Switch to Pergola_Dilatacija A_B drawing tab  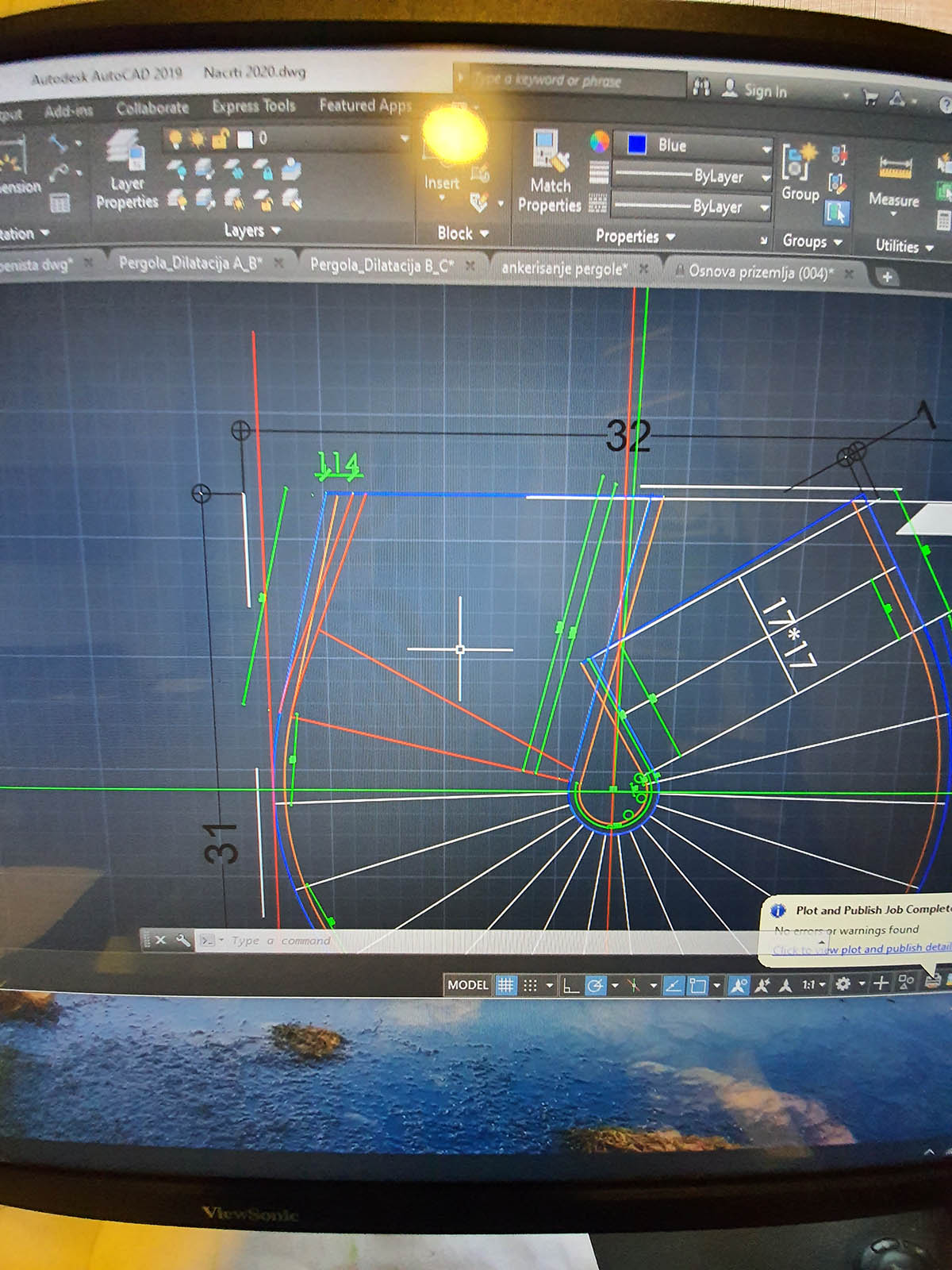190,263
